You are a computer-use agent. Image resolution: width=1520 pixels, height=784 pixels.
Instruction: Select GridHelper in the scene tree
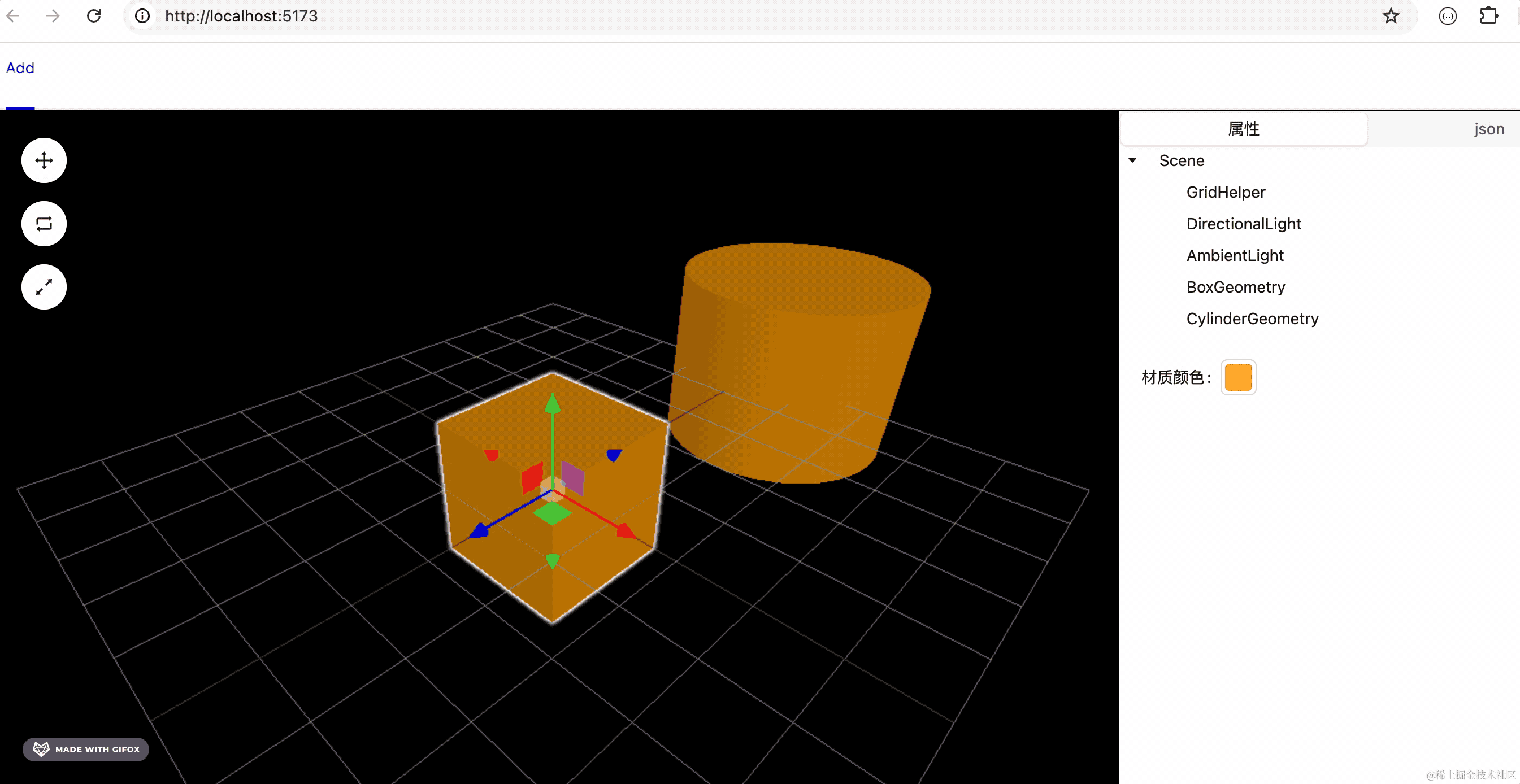coord(1226,192)
